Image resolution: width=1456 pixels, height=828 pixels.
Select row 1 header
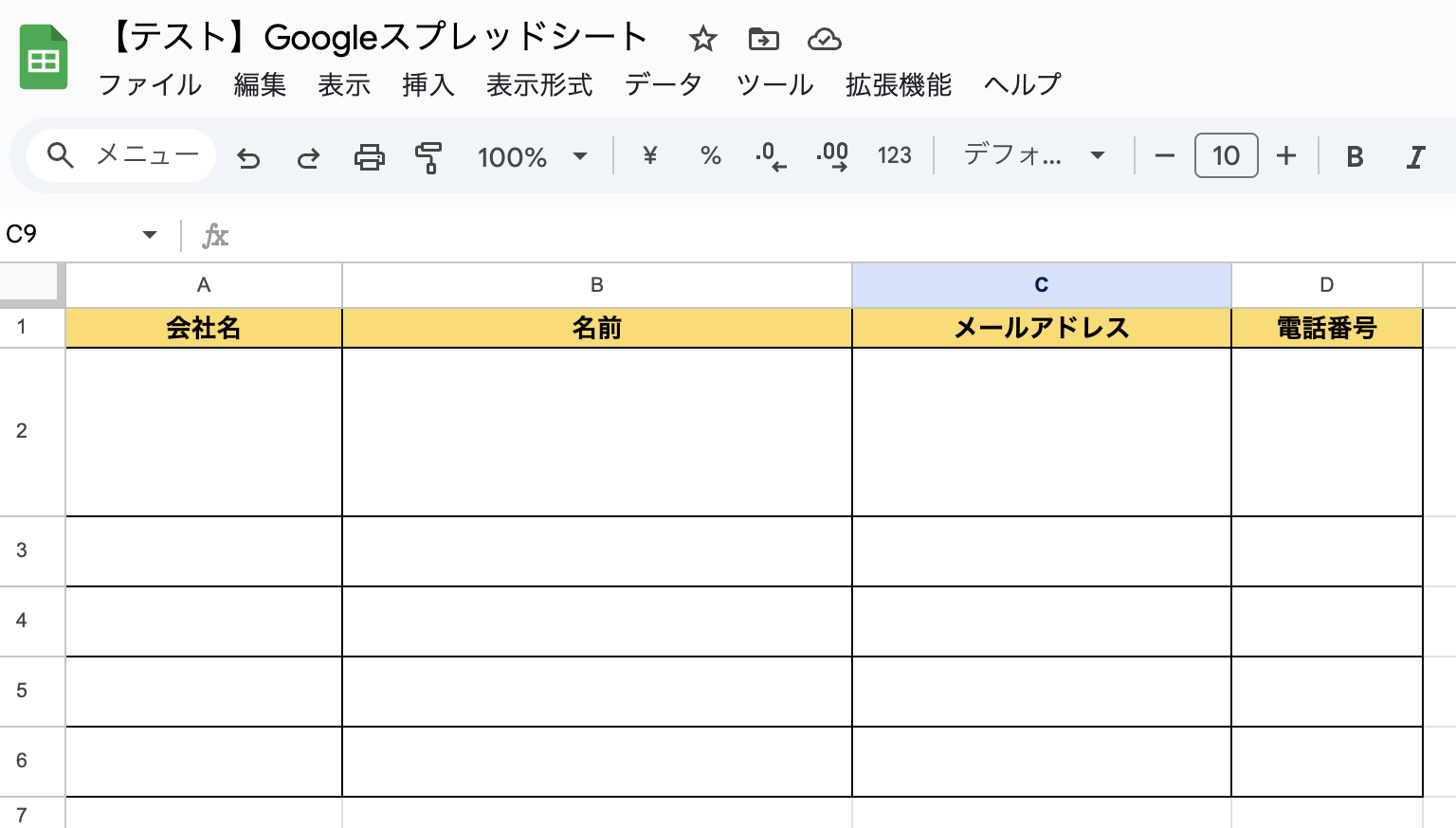click(x=32, y=328)
